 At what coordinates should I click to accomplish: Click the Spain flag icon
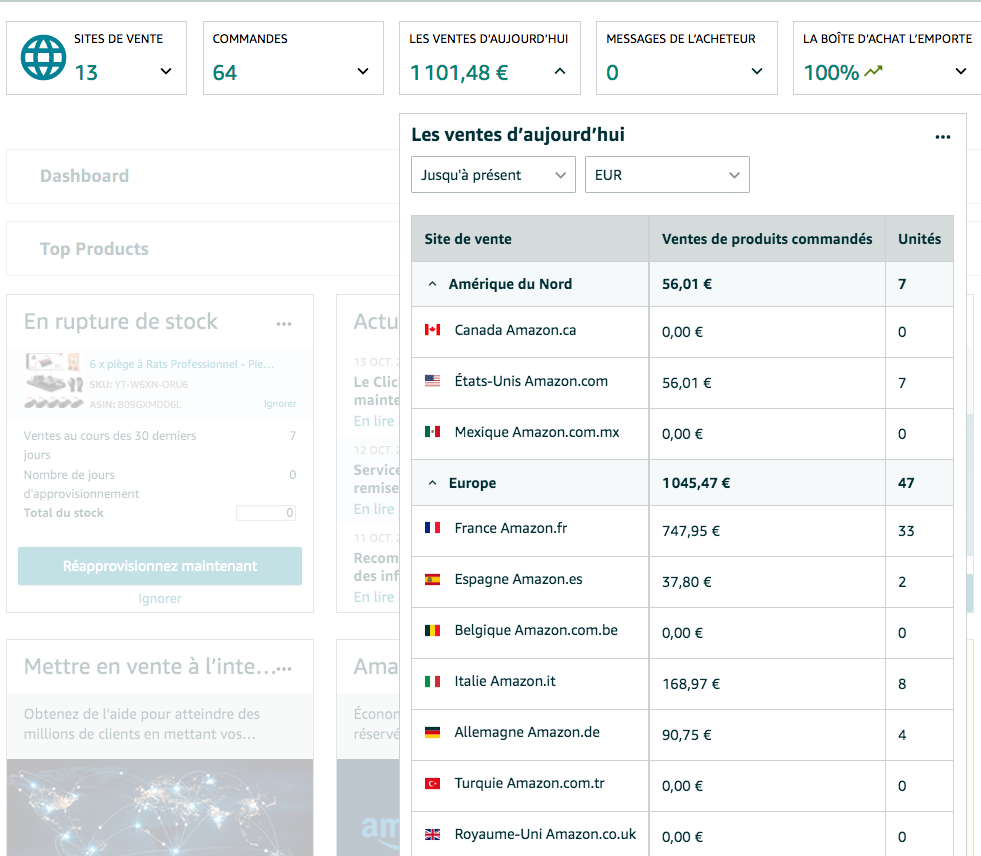point(432,579)
